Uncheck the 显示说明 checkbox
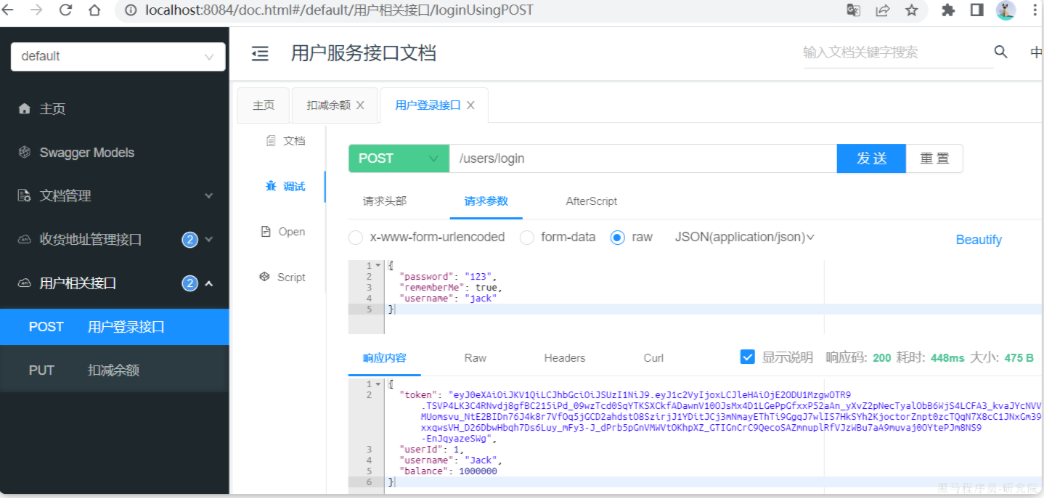 [748, 357]
